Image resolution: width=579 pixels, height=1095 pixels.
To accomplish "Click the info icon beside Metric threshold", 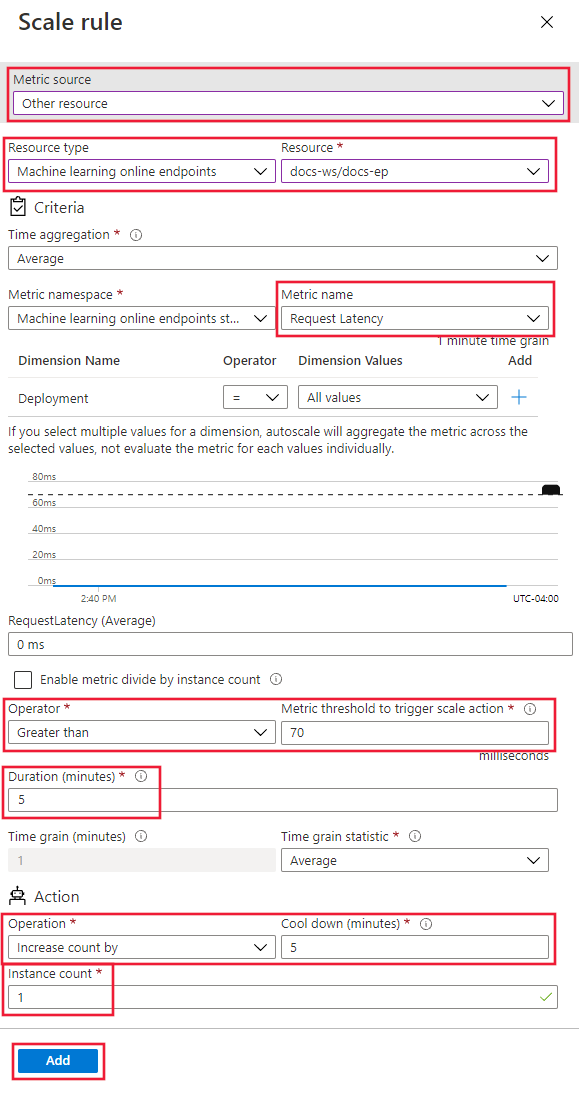I will 529,709.
